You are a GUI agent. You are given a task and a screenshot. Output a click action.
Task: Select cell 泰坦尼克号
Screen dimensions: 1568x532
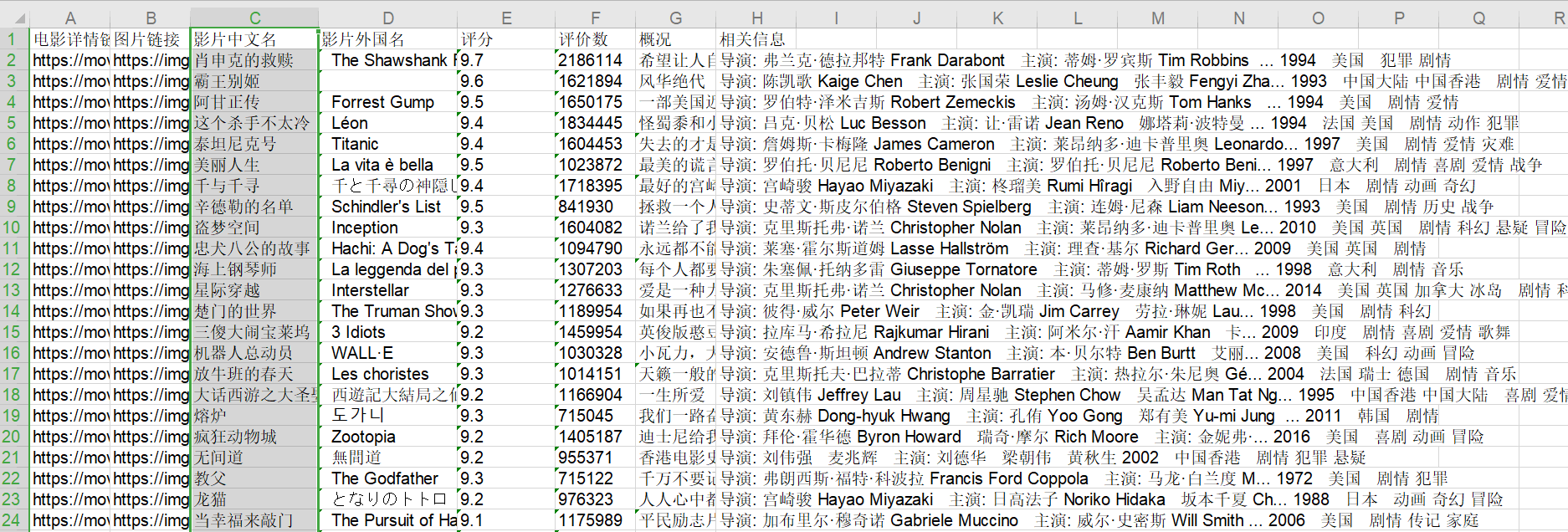click(255, 143)
